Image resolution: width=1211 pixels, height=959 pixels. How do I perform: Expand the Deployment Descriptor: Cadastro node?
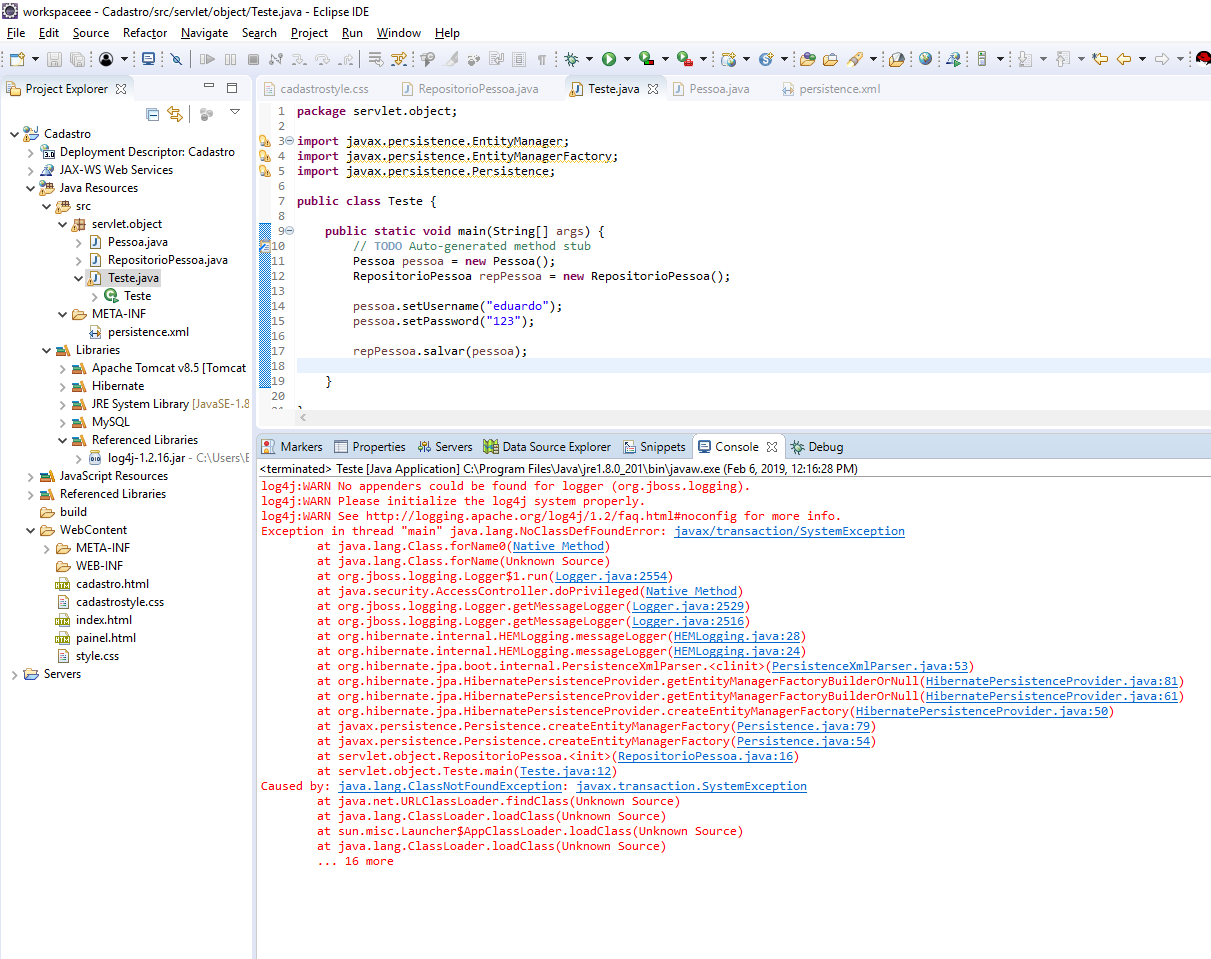31,152
